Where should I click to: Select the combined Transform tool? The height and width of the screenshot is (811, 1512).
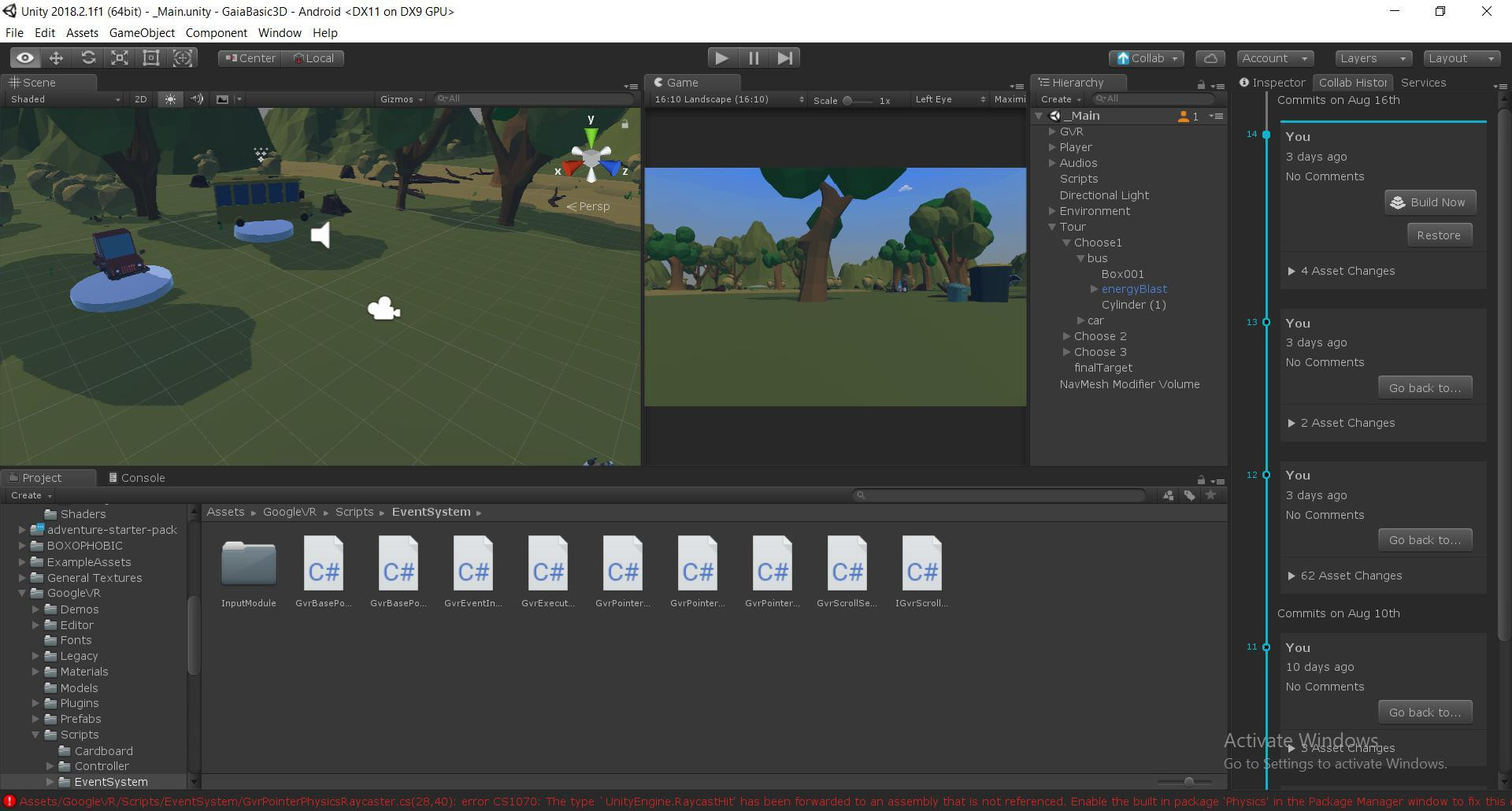pyautogui.click(x=183, y=58)
